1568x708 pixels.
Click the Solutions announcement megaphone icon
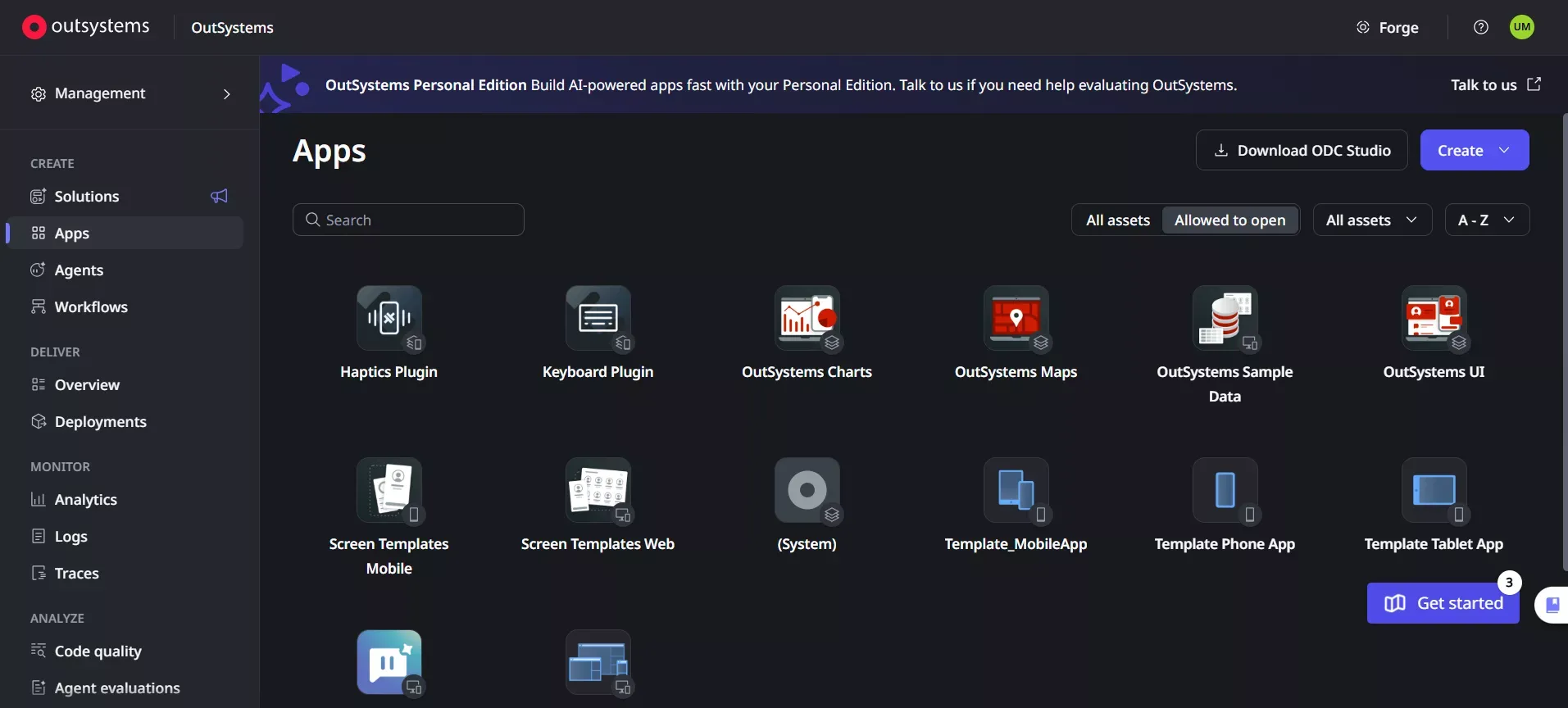pos(219,196)
